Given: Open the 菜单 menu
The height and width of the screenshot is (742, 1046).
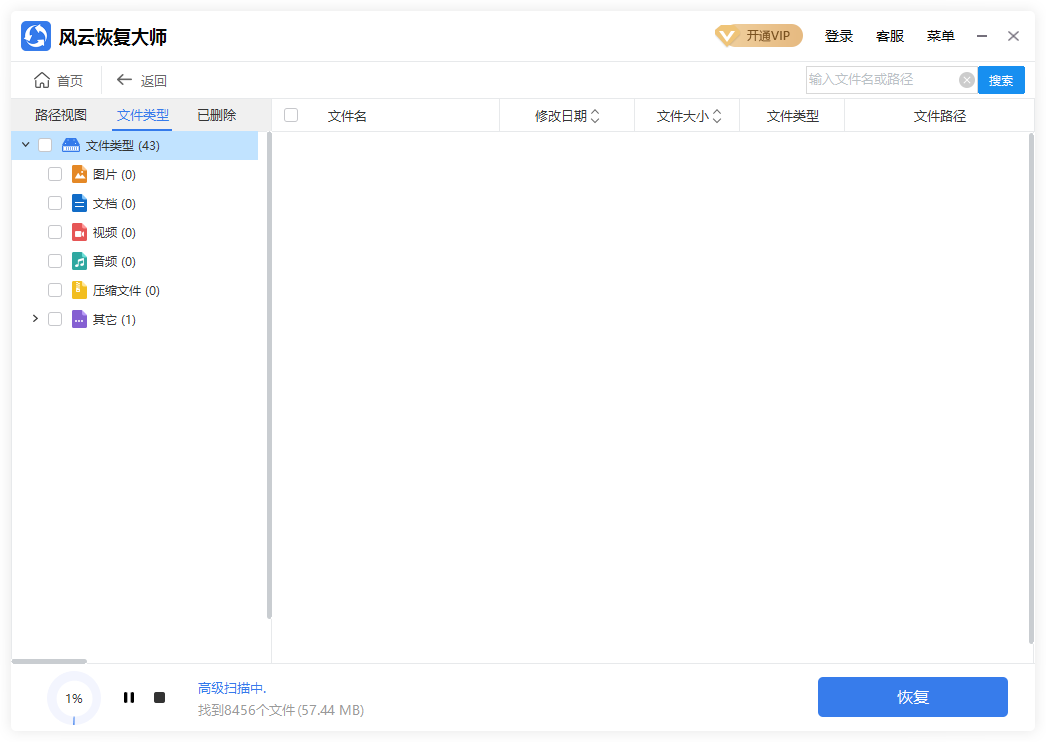Looking at the screenshot, I should point(941,36).
